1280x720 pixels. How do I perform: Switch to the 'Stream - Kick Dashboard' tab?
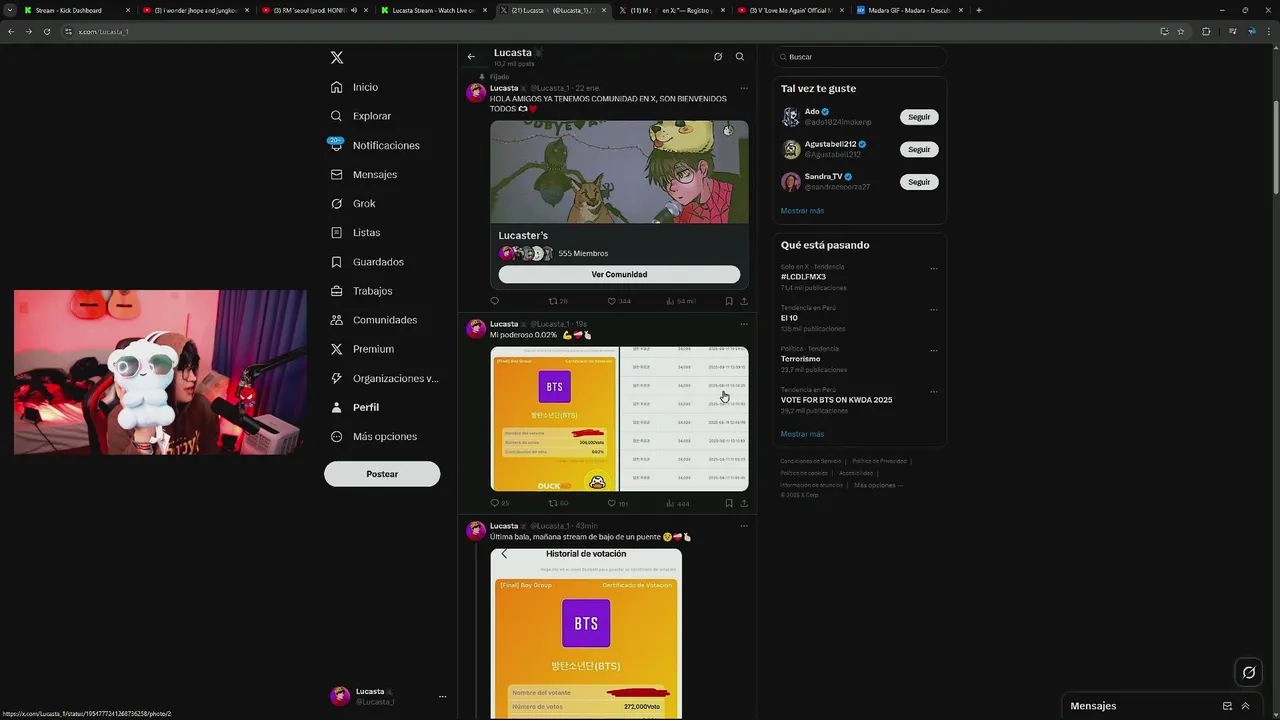(74, 10)
